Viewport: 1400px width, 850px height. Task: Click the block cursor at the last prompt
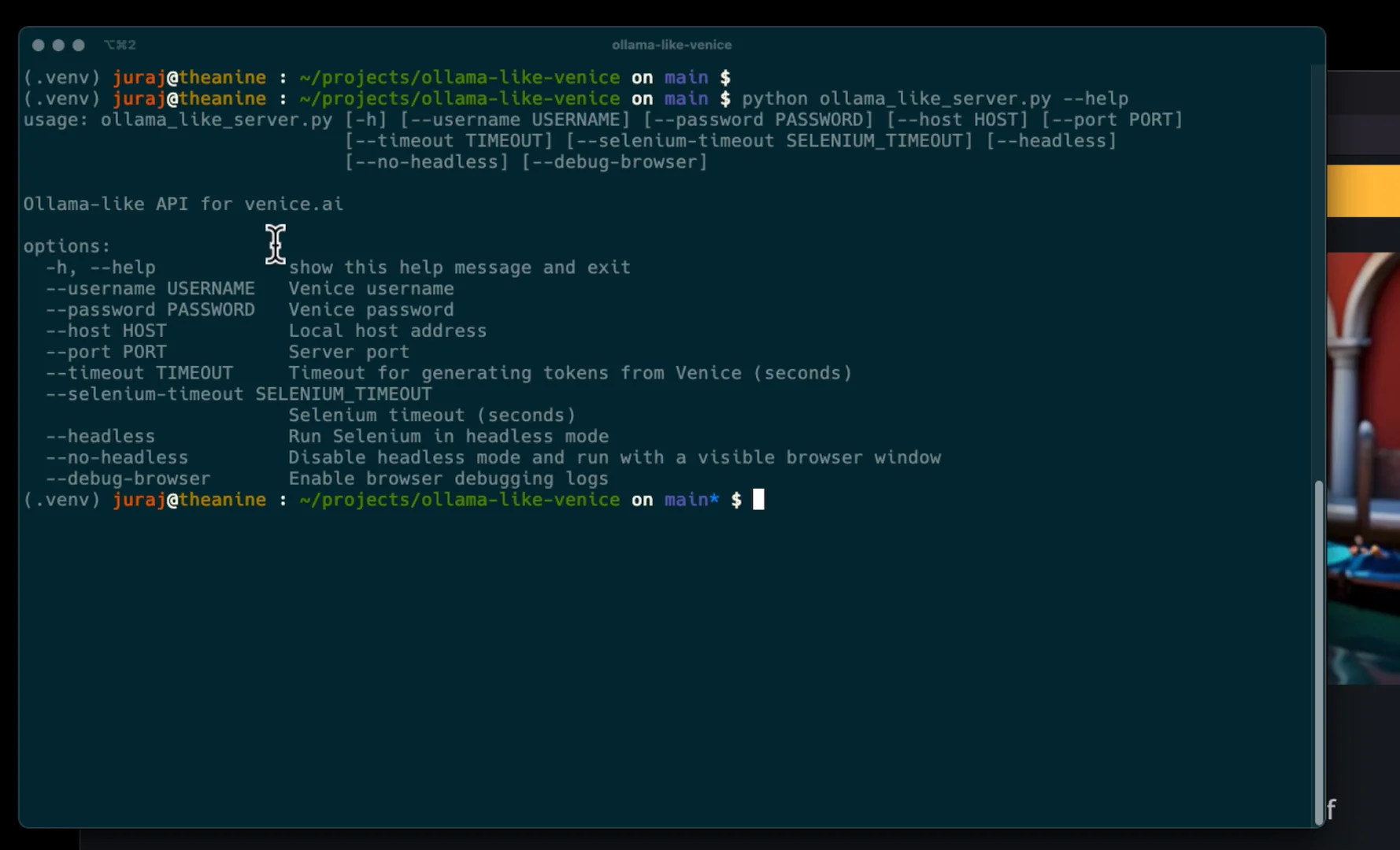(x=758, y=500)
